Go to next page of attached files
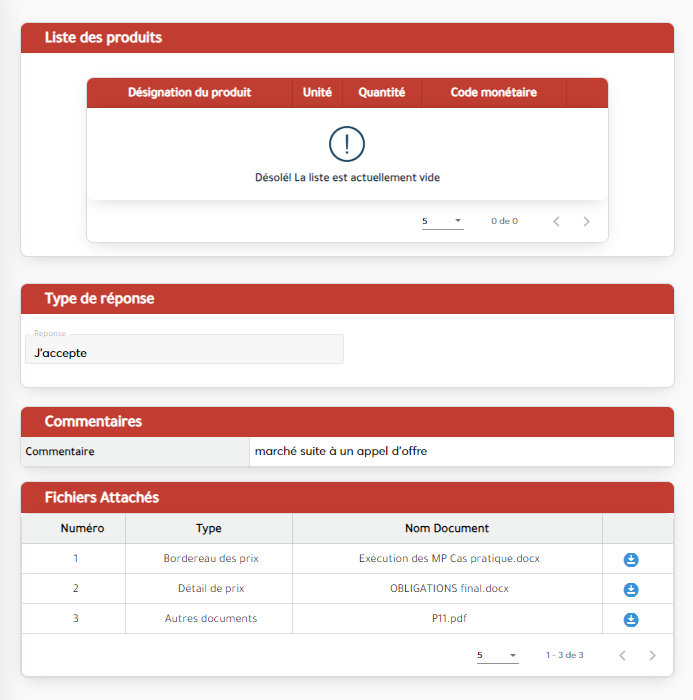Screen dimensions: 693x700 [x=653, y=655]
